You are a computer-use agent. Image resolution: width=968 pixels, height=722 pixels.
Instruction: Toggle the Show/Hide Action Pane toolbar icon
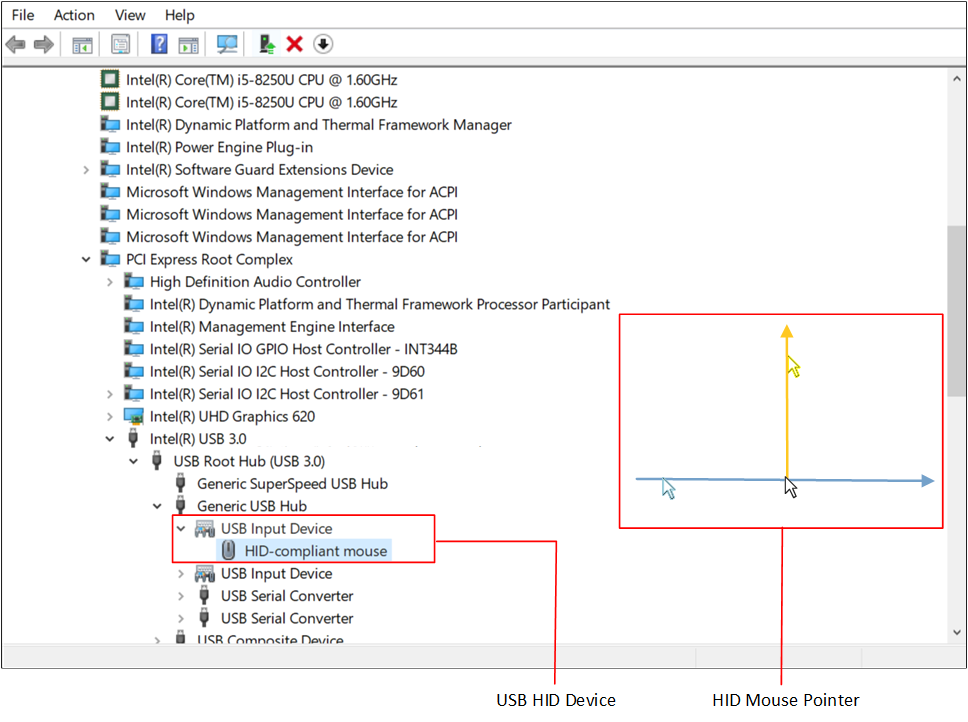188,44
